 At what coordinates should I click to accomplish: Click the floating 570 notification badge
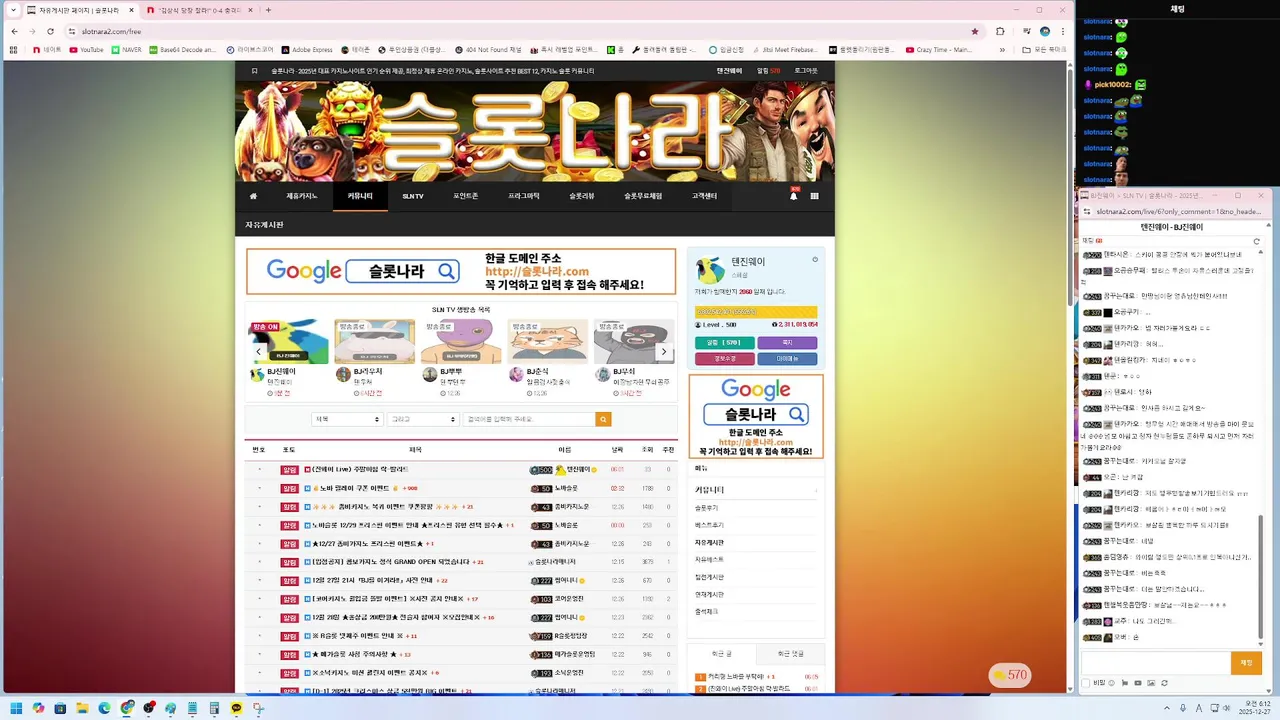(1010, 675)
